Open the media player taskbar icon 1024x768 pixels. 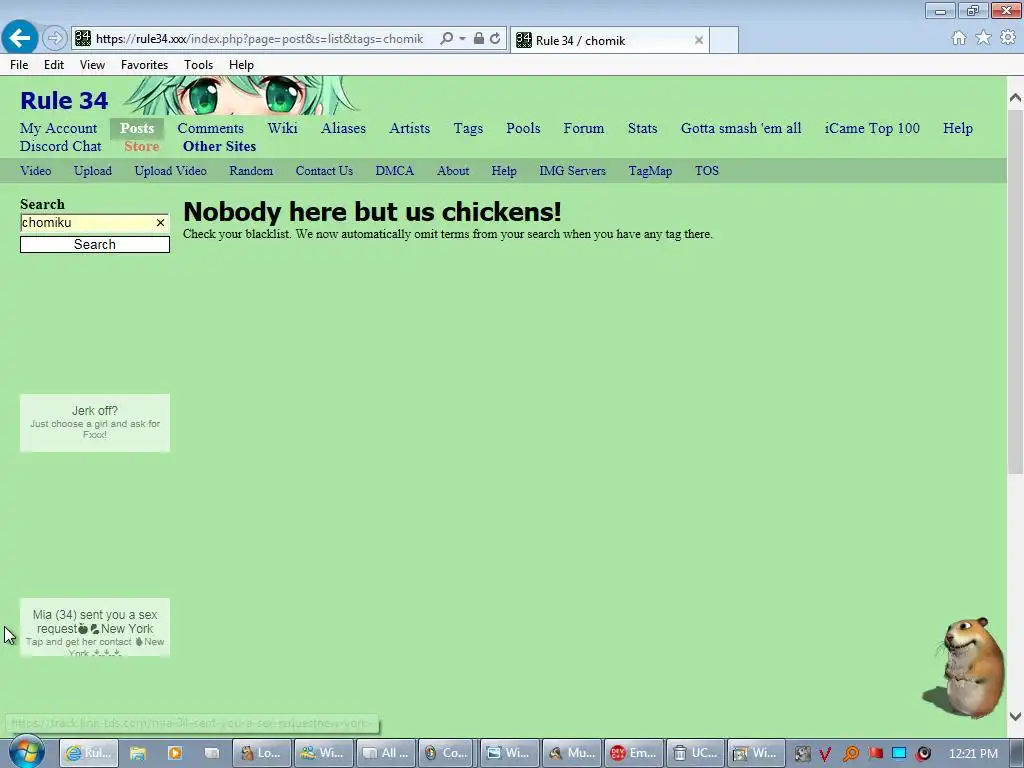(x=174, y=753)
